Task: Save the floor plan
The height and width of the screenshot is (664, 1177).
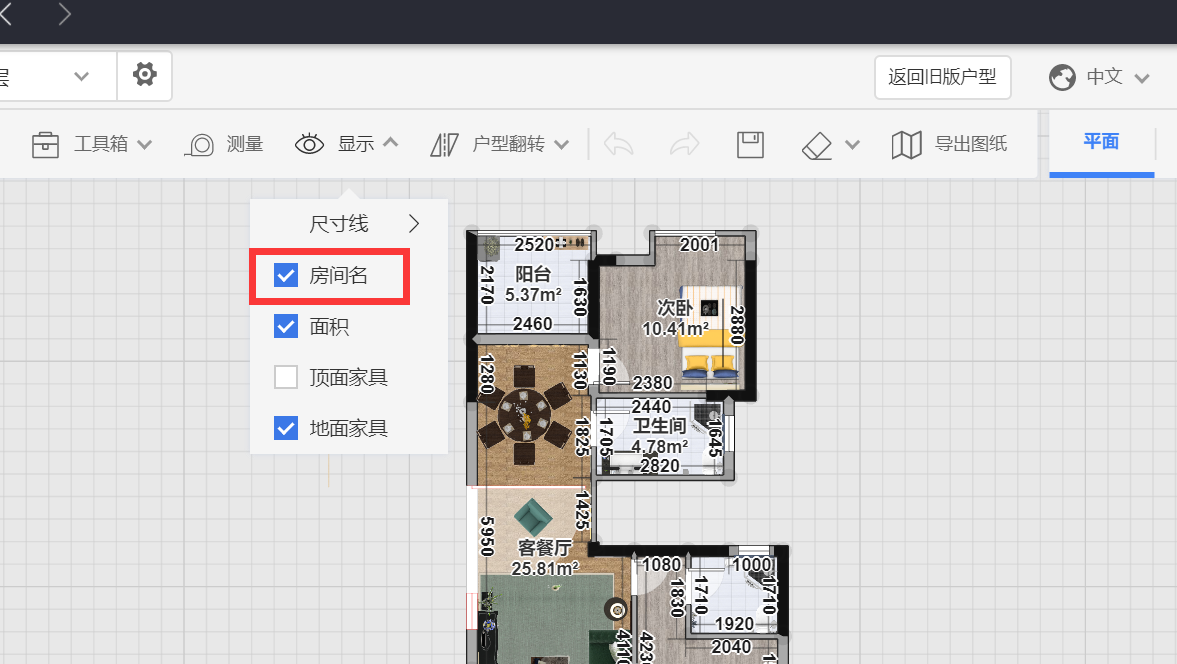Action: [751, 144]
